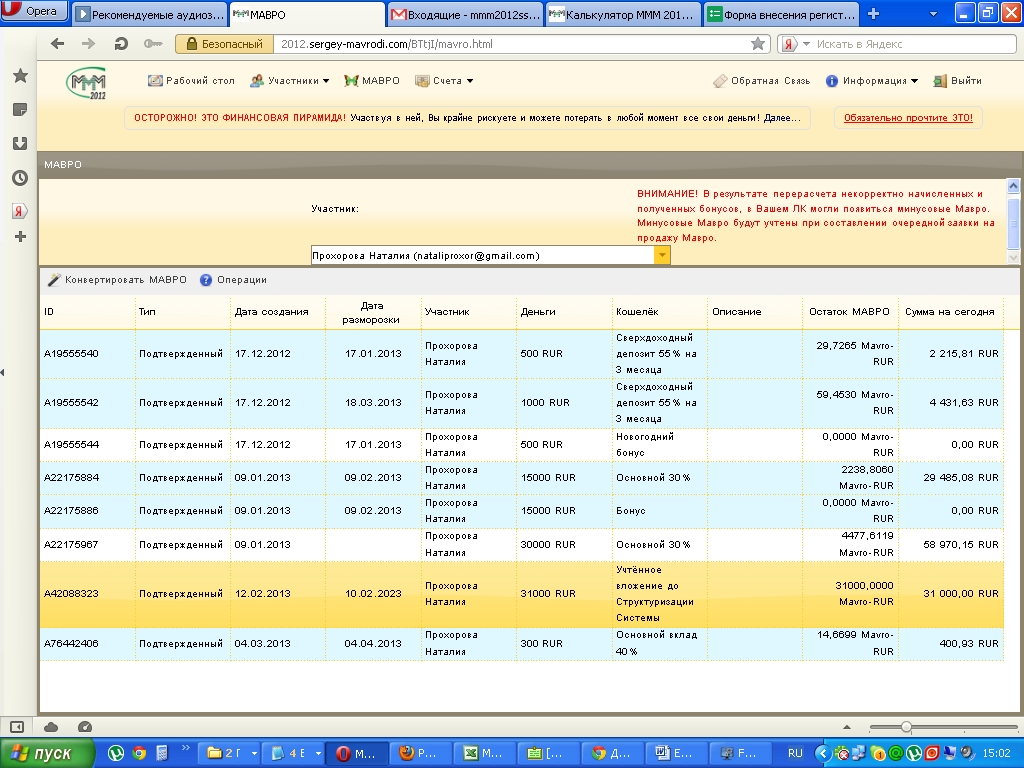The image size is (1024, 768).
Task: Switch to the Word taskbar button
Action: [675, 754]
